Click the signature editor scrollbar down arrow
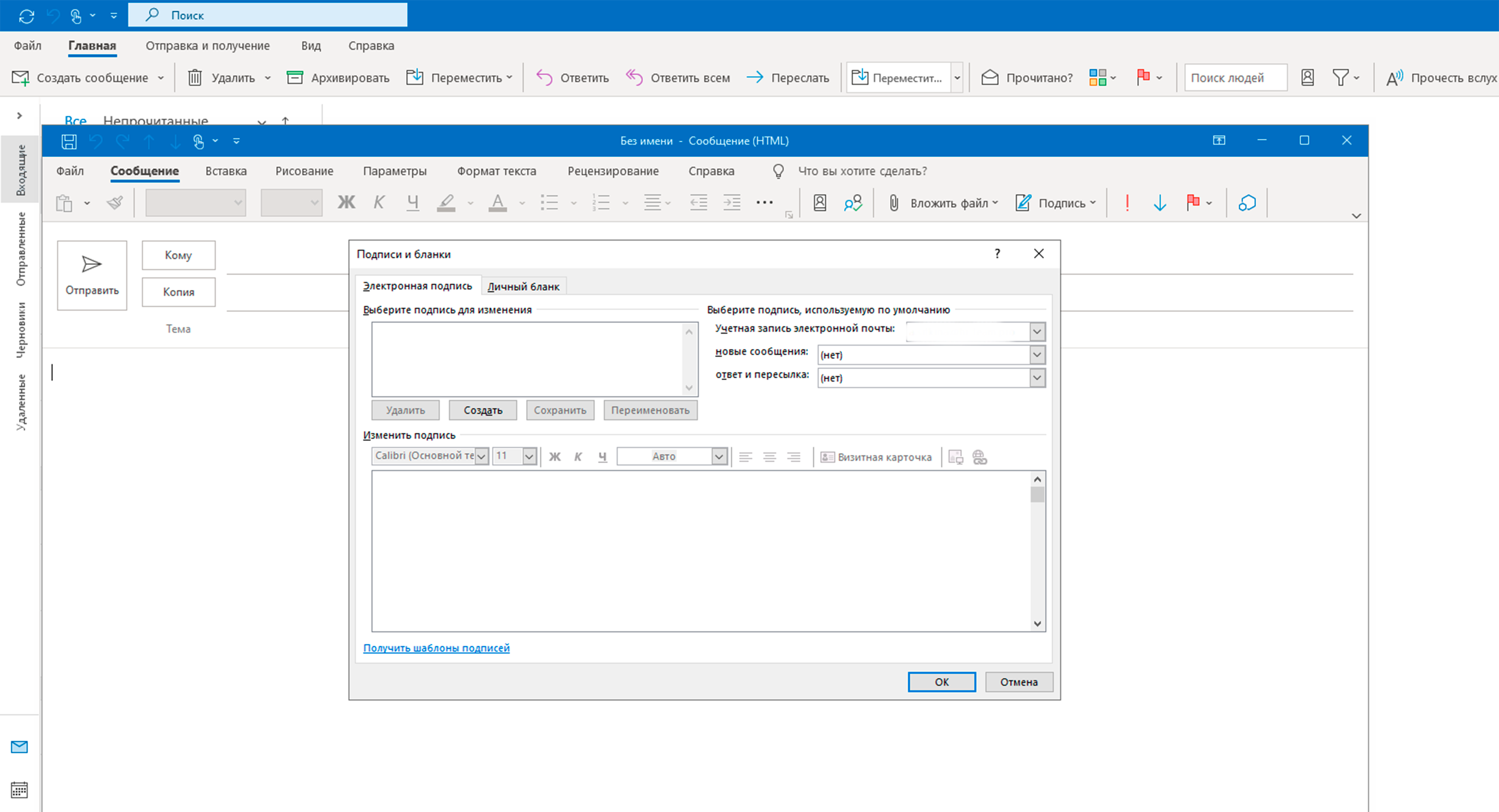The height and width of the screenshot is (812, 1499). point(1037,624)
